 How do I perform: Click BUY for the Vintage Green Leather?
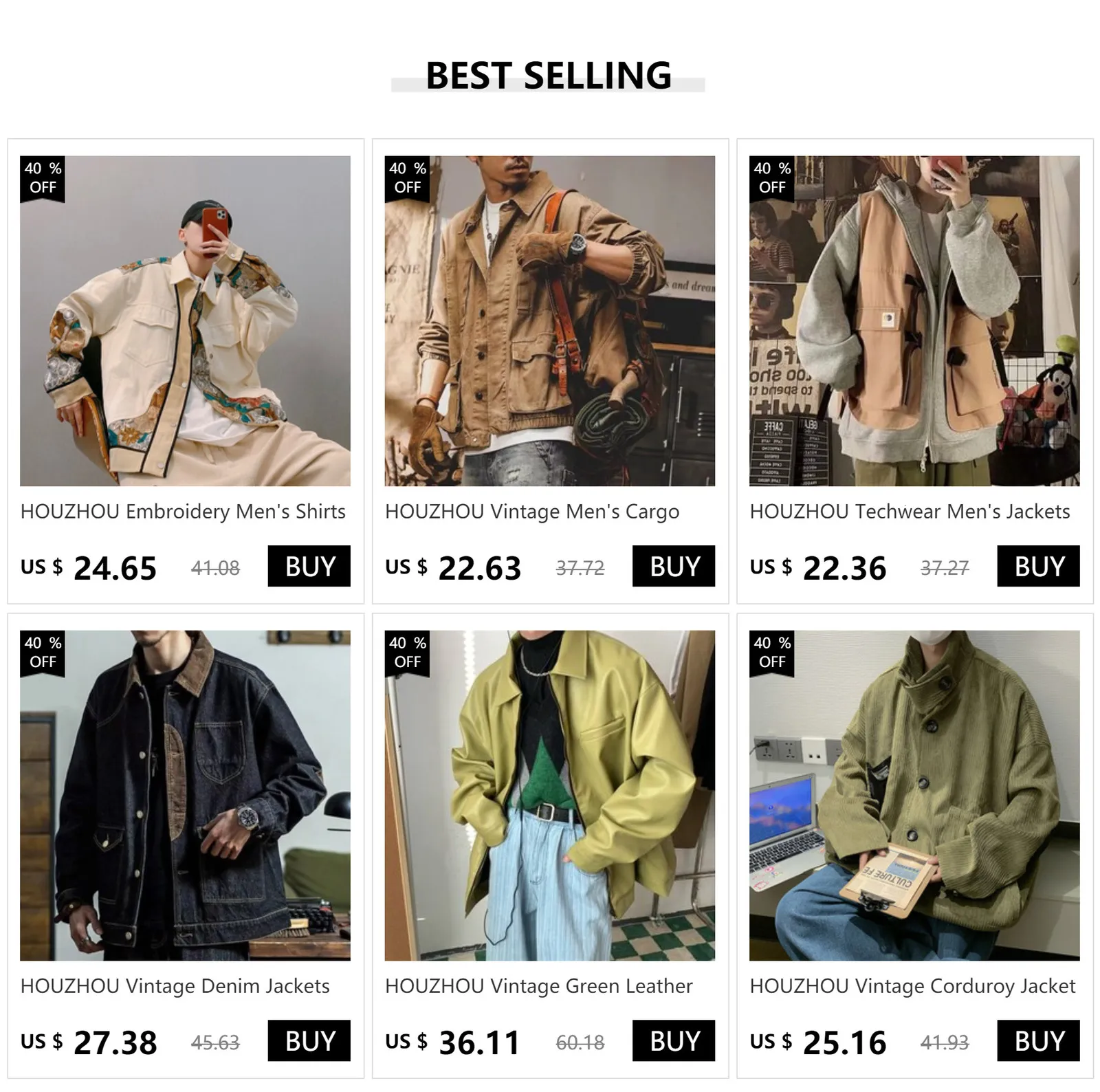[674, 1040]
